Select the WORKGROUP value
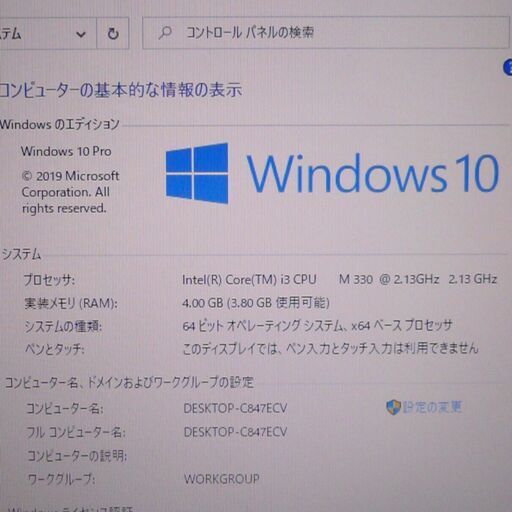The image size is (512, 512). (222, 479)
